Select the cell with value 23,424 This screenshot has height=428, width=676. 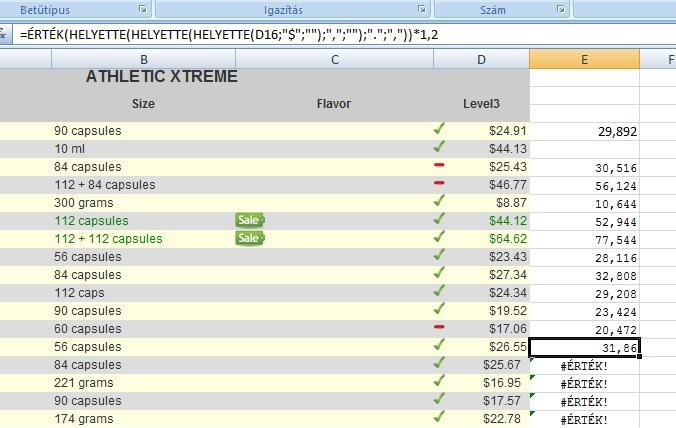584,311
